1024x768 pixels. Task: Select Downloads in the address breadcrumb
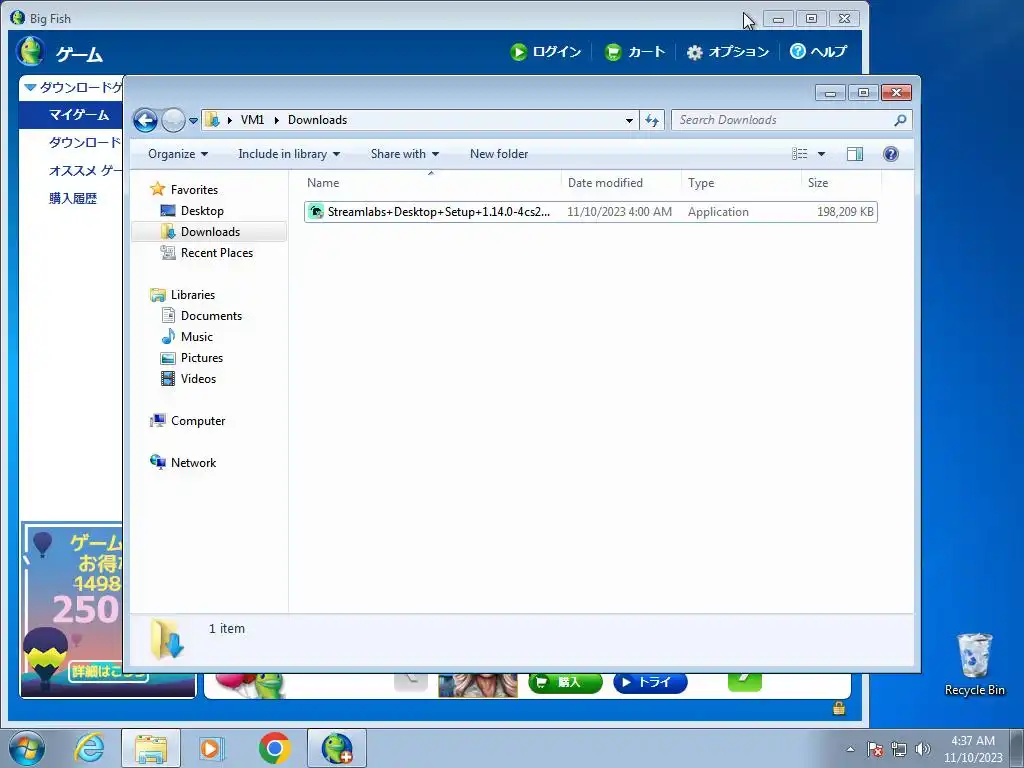317,120
